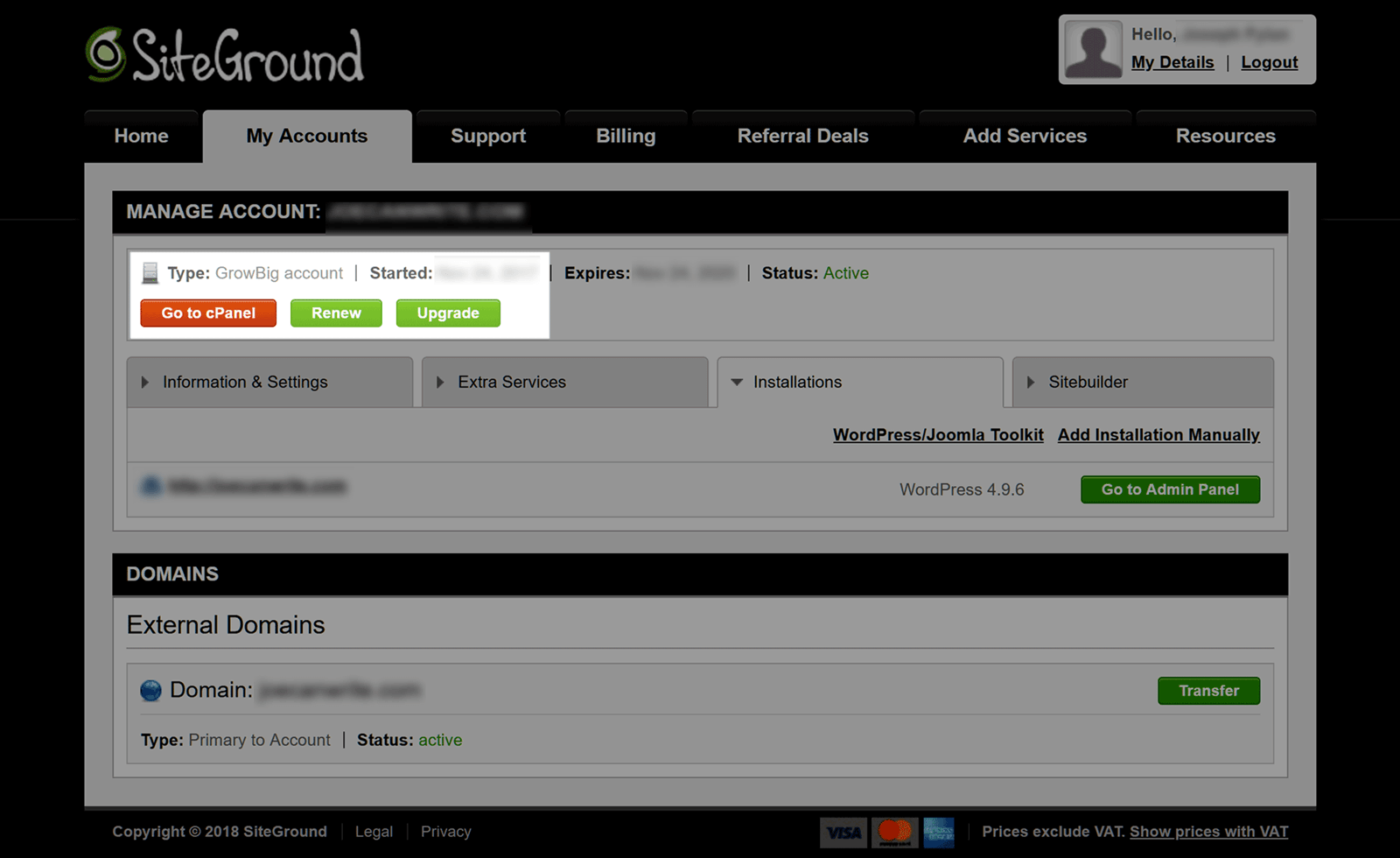Screen dimensions: 1400x858
Task: Click the WordPress icon beside the blurred installation URL
Action: [150, 486]
